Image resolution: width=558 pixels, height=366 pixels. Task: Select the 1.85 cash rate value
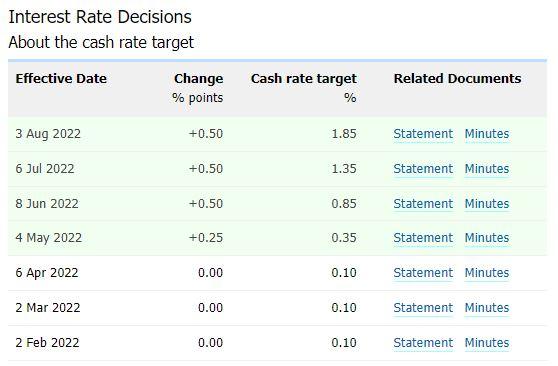coord(344,134)
